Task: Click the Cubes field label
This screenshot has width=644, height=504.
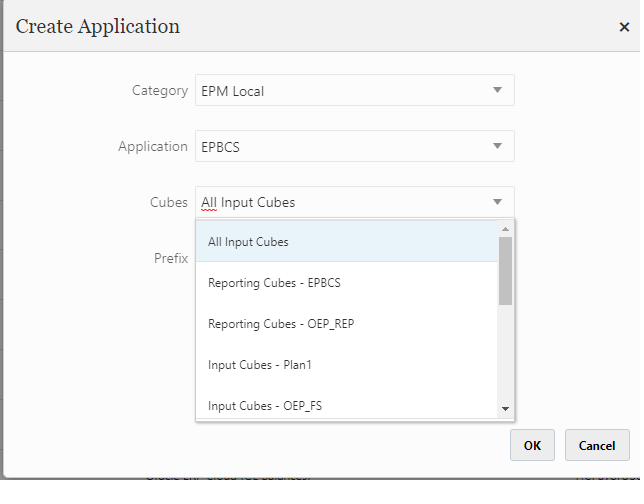Action: (x=169, y=202)
